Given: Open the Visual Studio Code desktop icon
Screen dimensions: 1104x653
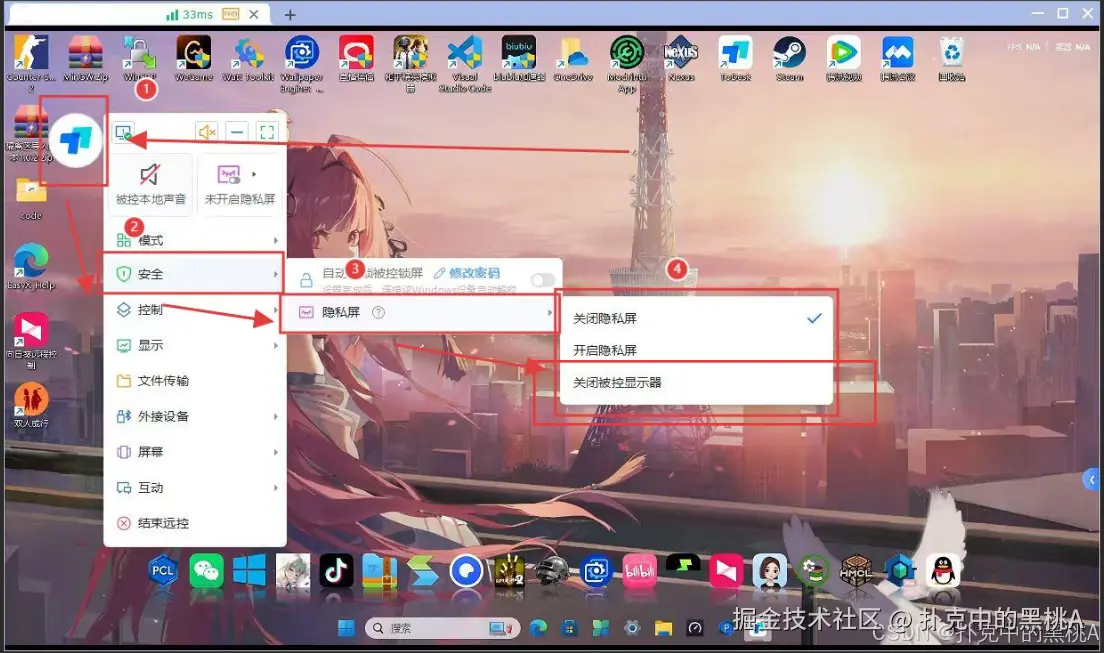Looking at the screenshot, I should coord(465,63).
